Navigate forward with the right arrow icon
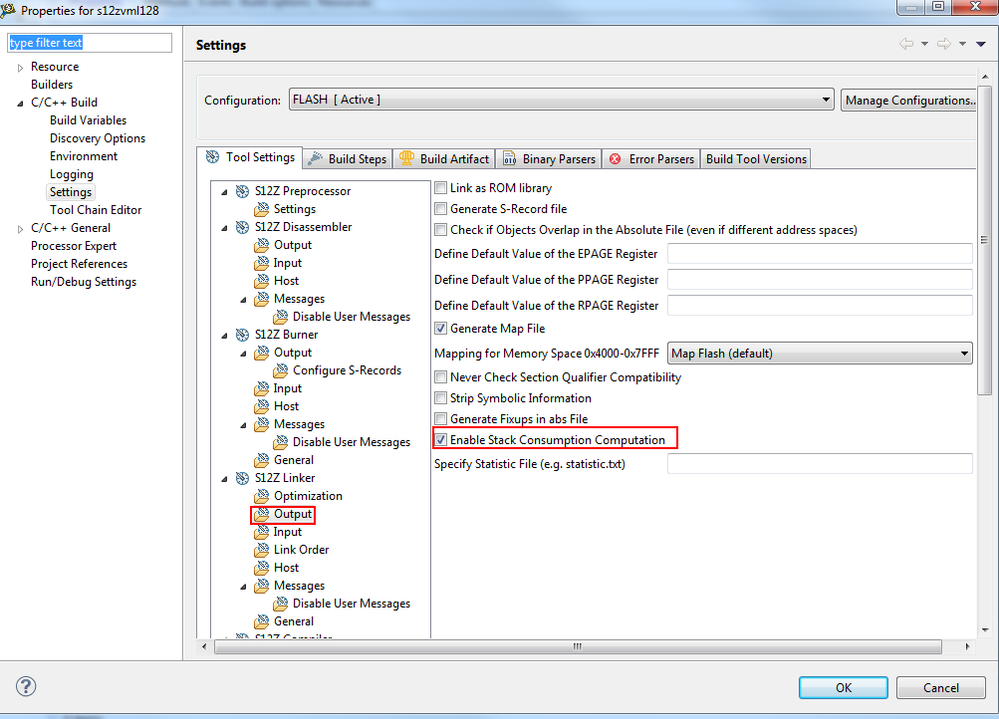Image resolution: width=999 pixels, height=719 pixels. pos(944,44)
